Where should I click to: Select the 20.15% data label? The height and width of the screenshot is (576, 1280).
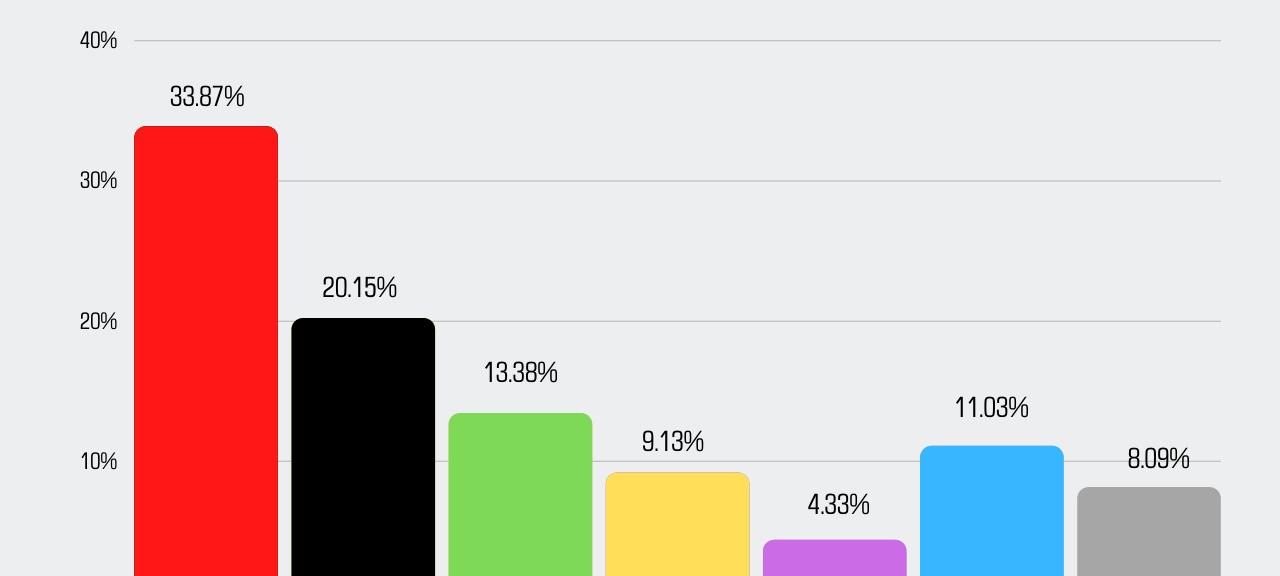pyautogui.click(x=359, y=288)
